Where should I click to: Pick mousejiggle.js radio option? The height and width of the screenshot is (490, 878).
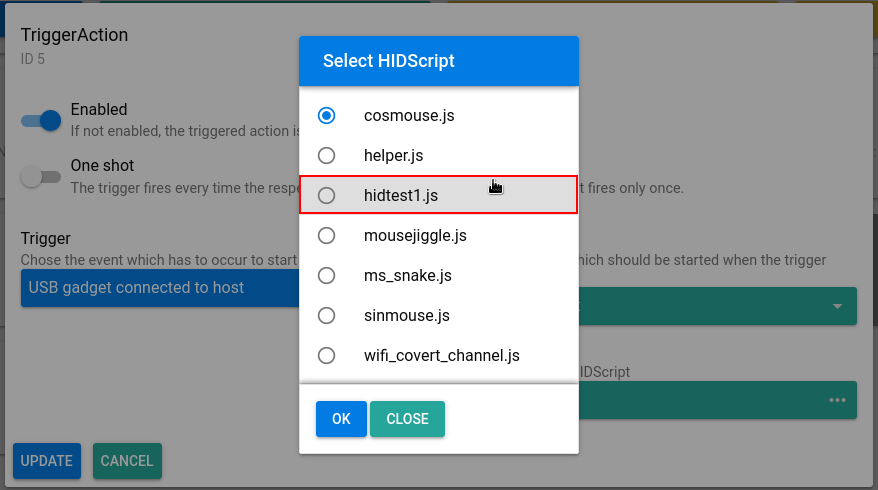(x=326, y=236)
